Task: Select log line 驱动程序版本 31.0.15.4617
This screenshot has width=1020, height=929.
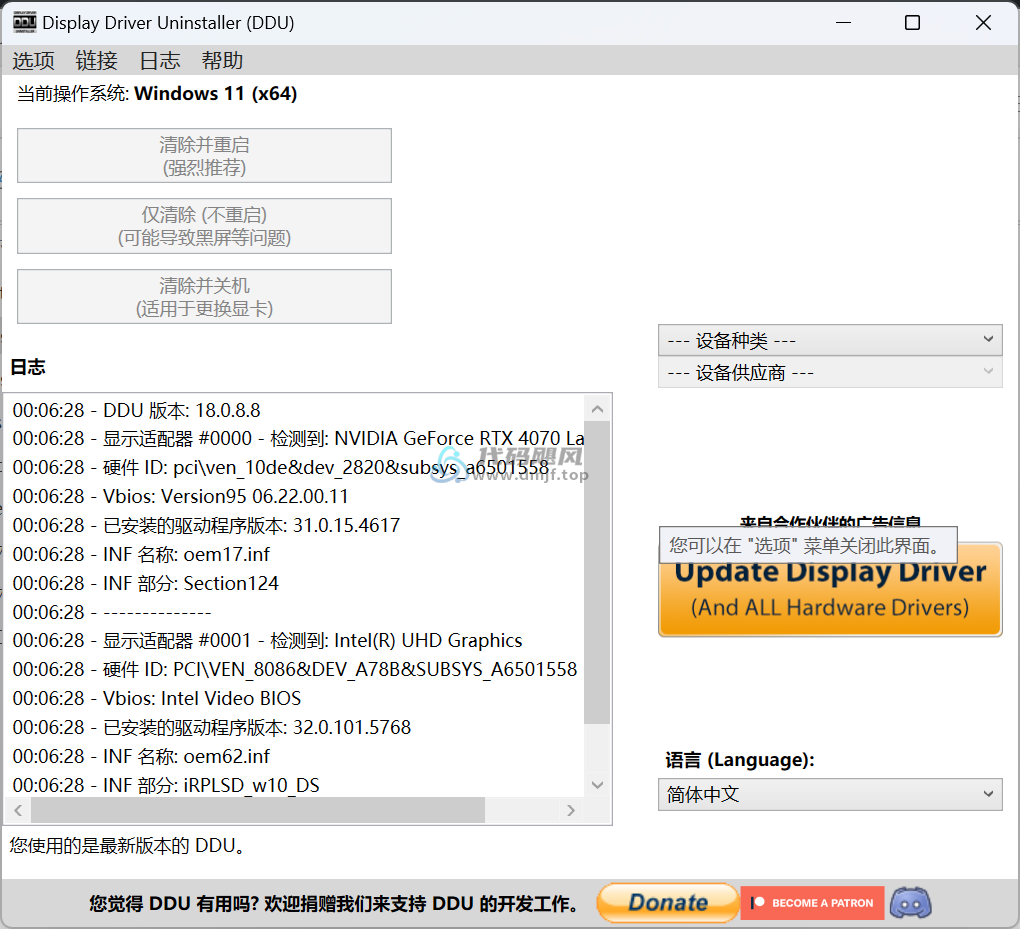Action: pos(206,526)
